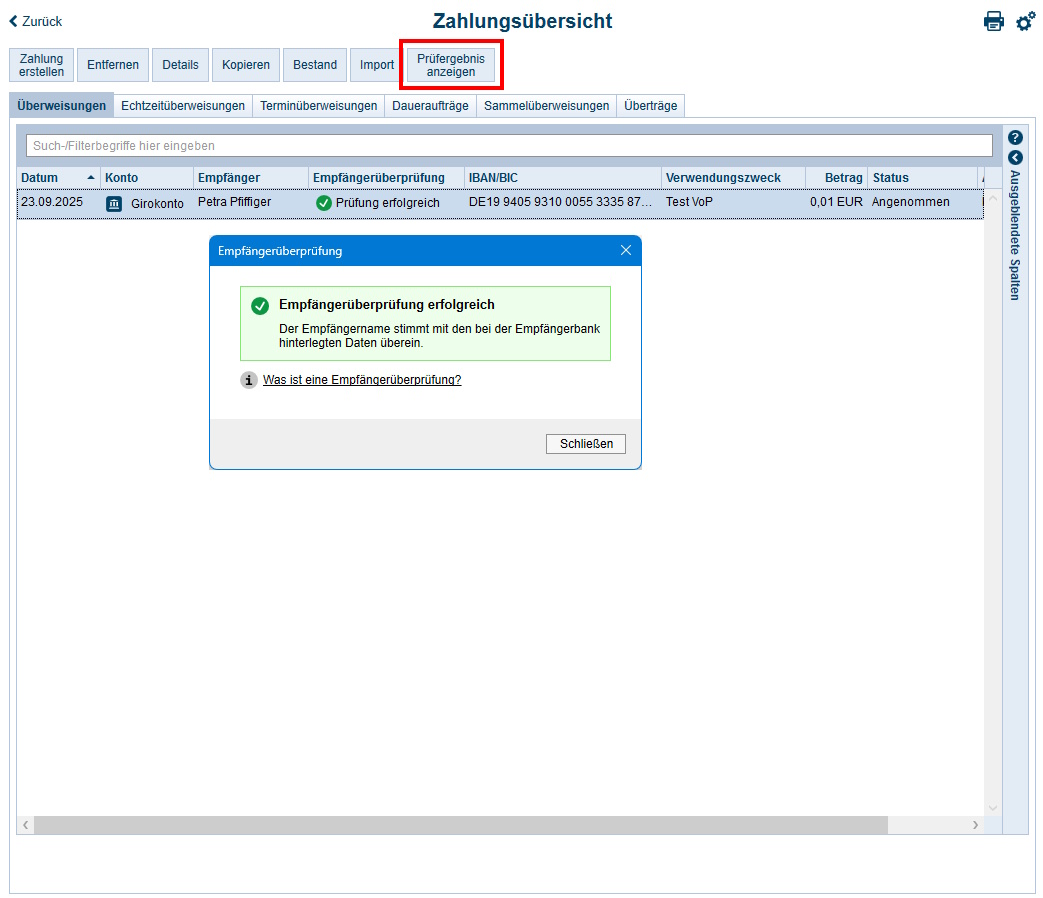Click the help question mark icon
This screenshot has width=1043, height=898.
point(1015,138)
